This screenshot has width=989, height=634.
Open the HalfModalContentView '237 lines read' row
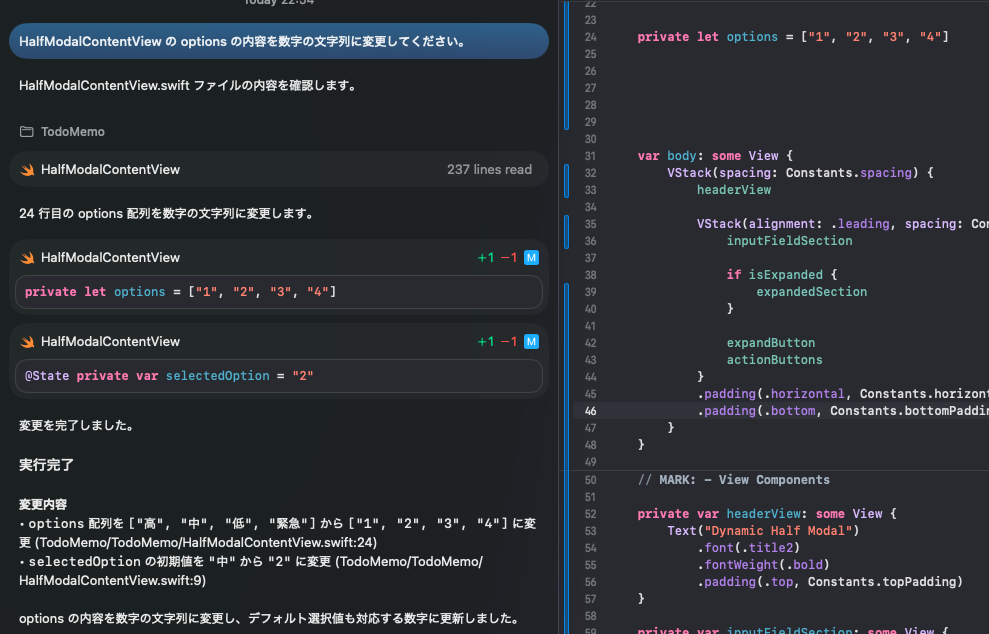pyautogui.click(x=278, y=169)
